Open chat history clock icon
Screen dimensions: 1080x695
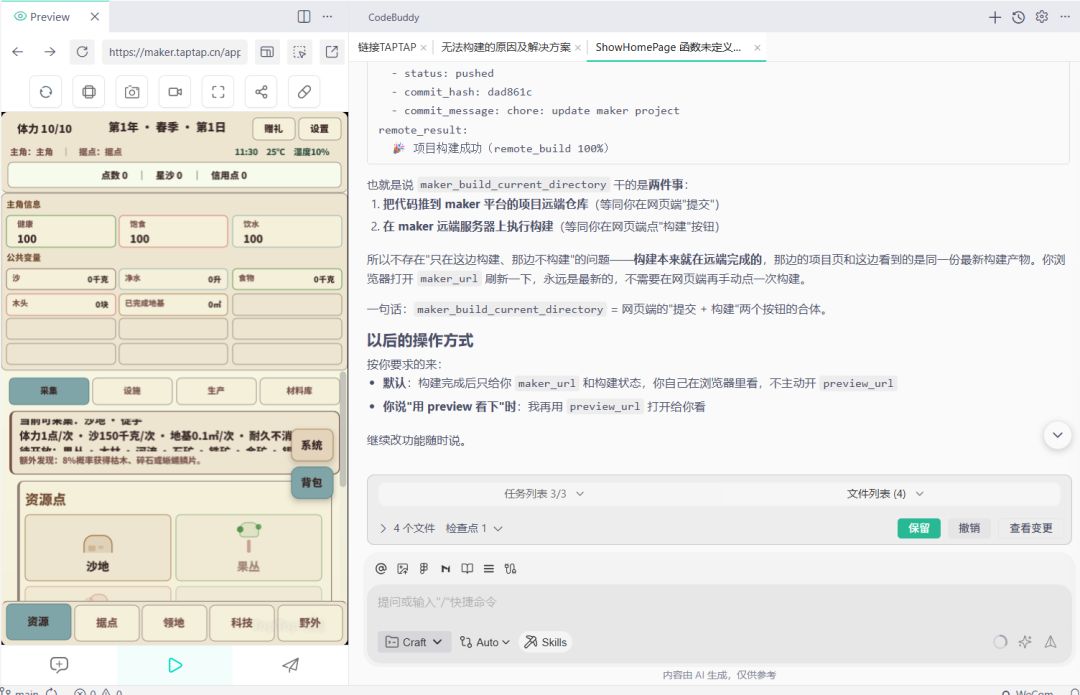[x=1018, y=17]
